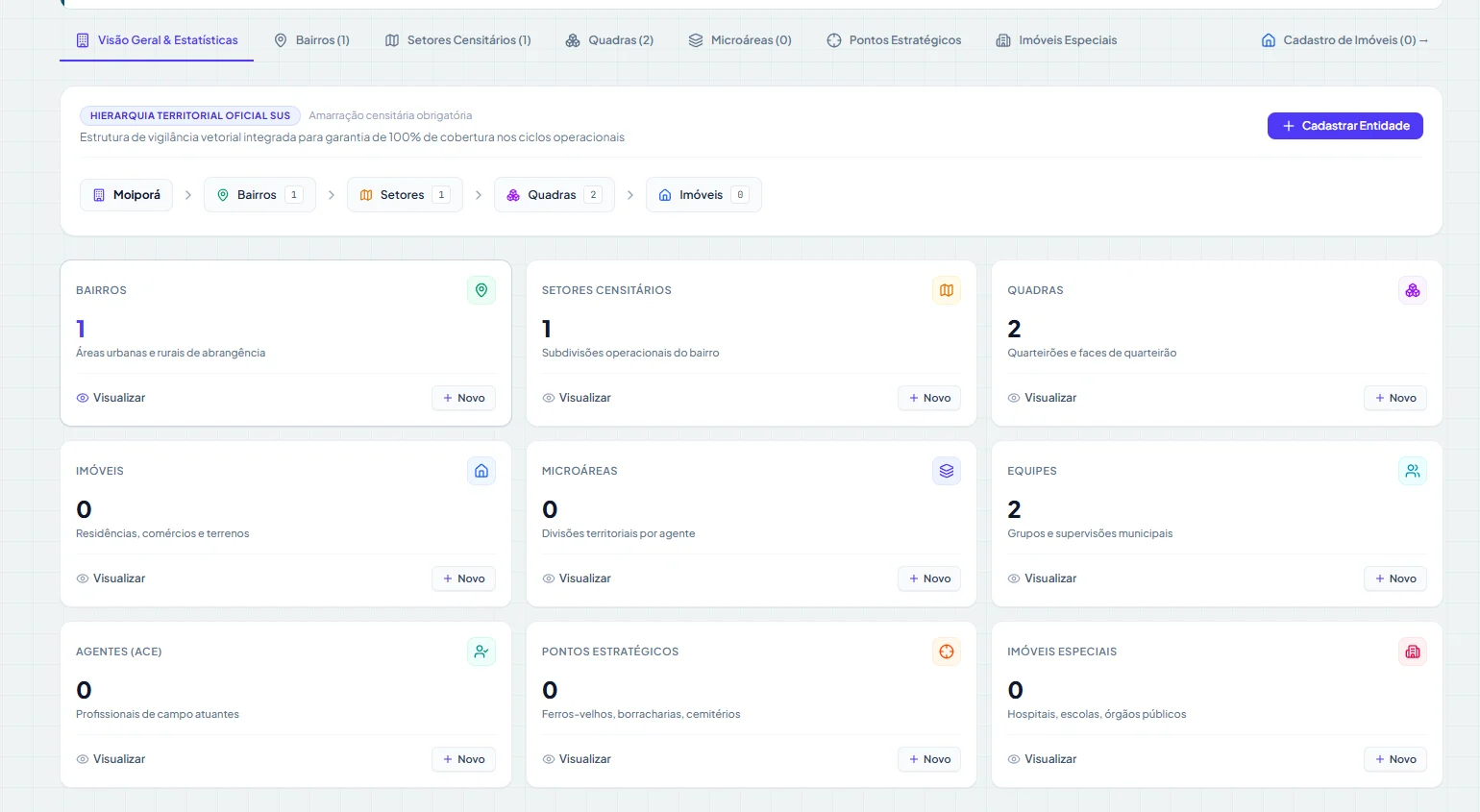The width and height of the screenshot is (1480, 812).
Task: Click the user-check icon on Agentes (ACE) card
Action: click(481, 652)
